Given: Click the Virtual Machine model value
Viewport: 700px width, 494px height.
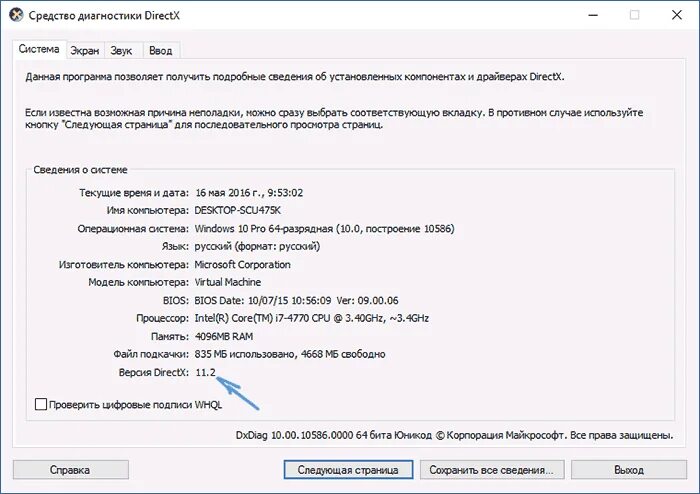Looking at the screenshot, I should click(x=228, y=282).
